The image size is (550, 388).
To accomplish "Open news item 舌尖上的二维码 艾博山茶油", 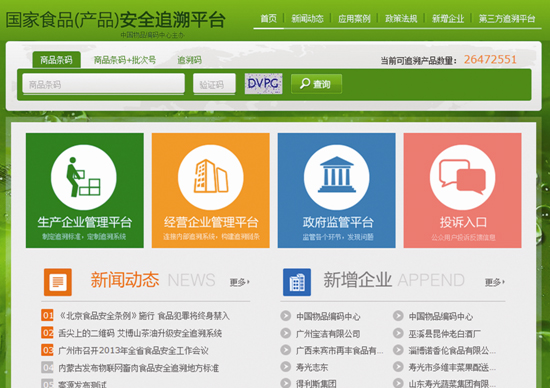I will [140, 333].
